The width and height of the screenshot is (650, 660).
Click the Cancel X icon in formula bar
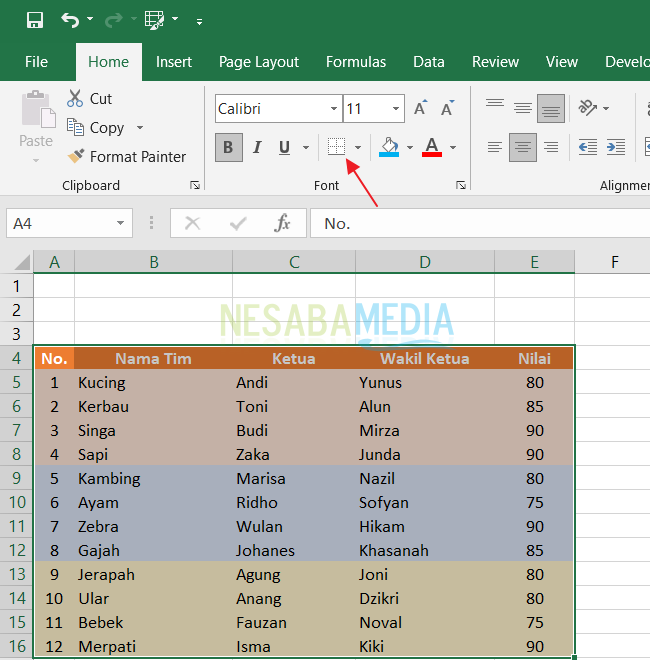[193, 223]
